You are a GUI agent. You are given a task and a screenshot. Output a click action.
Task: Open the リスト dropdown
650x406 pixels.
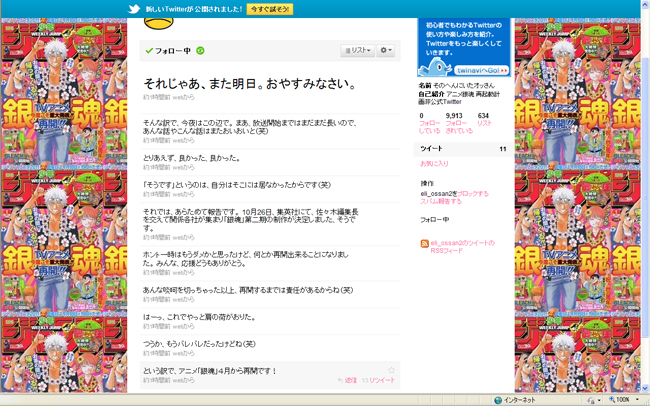coord(357,50)
